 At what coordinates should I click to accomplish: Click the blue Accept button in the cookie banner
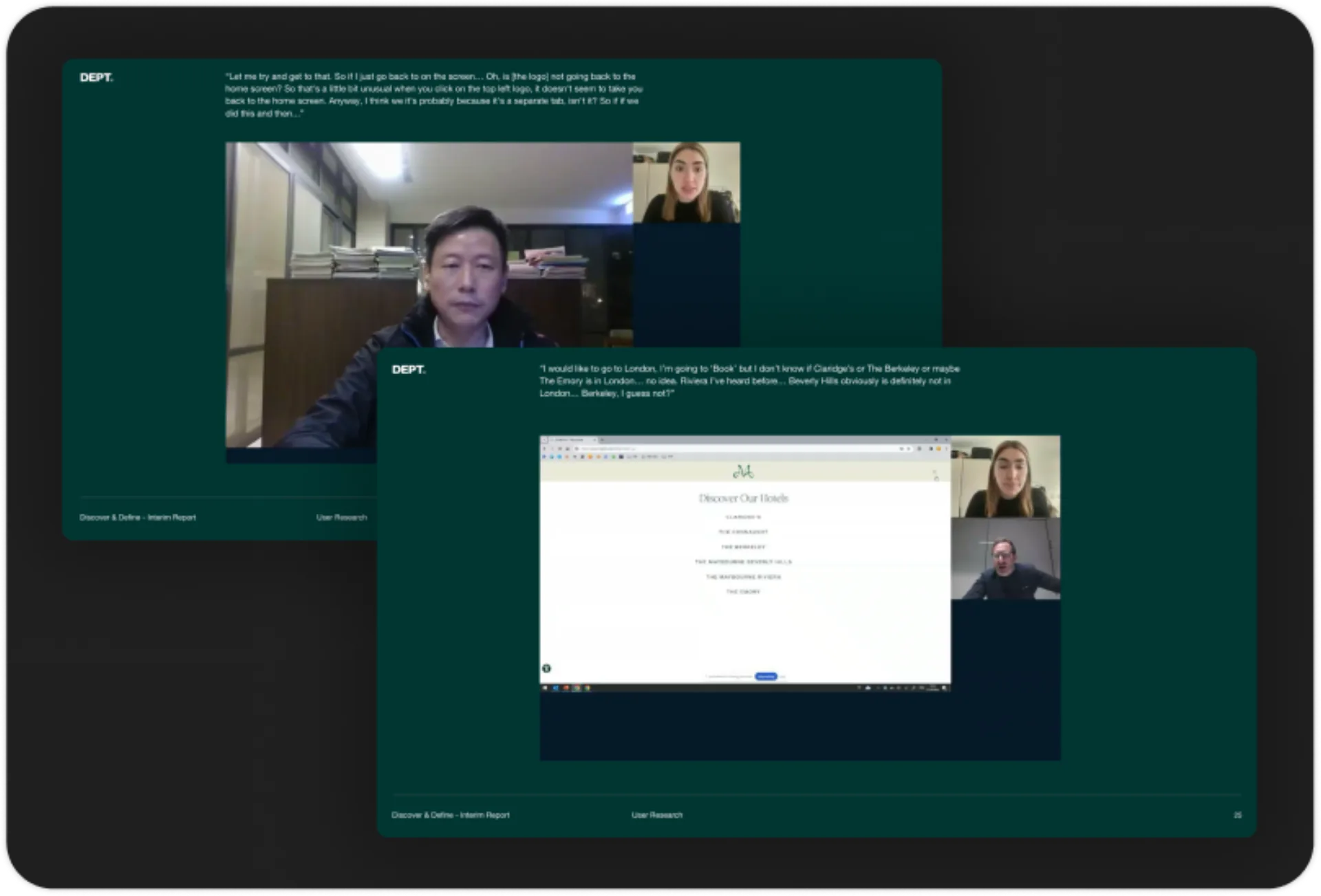pos(765,676)
